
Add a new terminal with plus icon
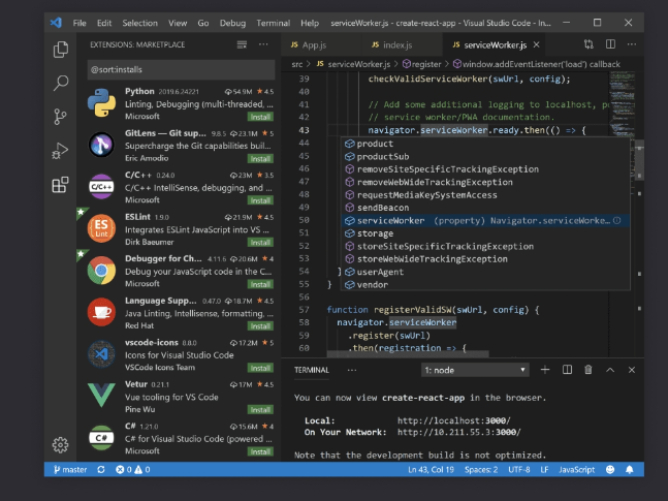tap(545, 370)
